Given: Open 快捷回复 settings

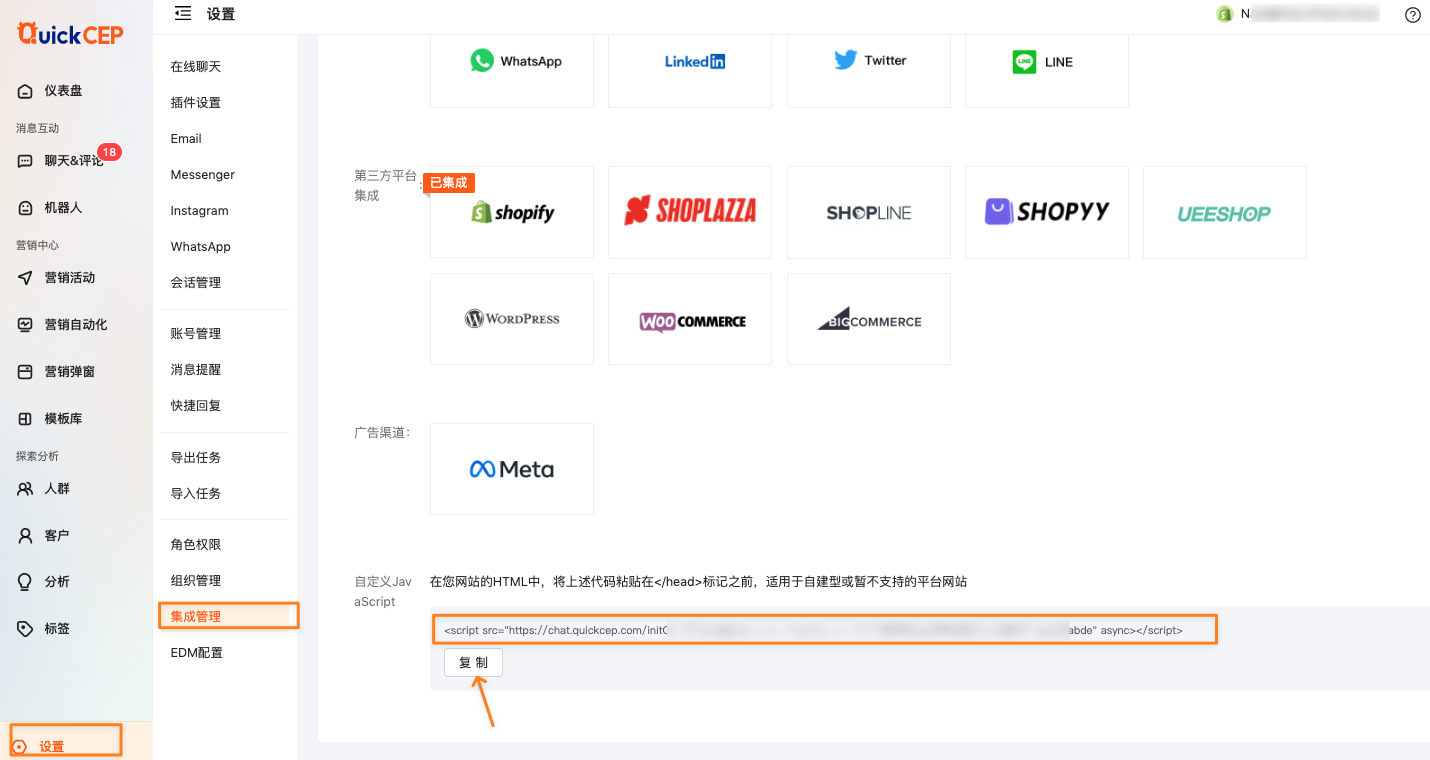Looking at the screenshot, I should [x=196, y=406].
